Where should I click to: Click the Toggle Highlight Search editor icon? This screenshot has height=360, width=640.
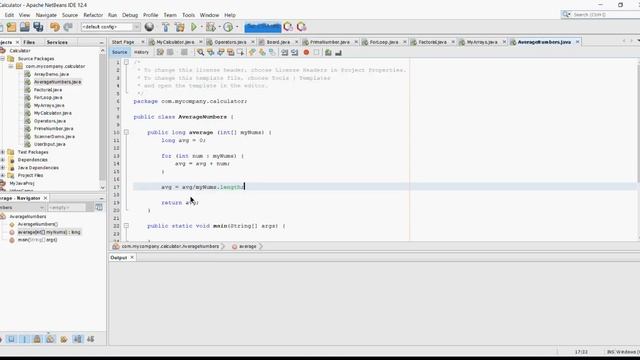click(231, 52)
